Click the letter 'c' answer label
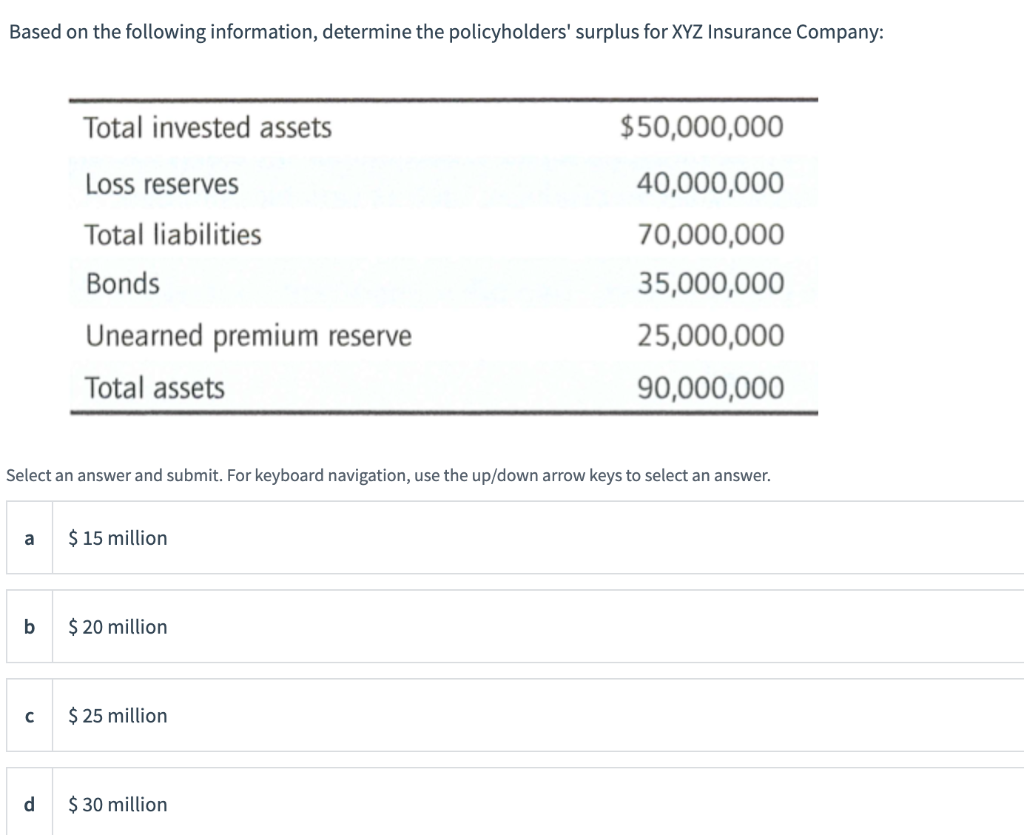Viewport: 1024px width, 835px height. 29,716
